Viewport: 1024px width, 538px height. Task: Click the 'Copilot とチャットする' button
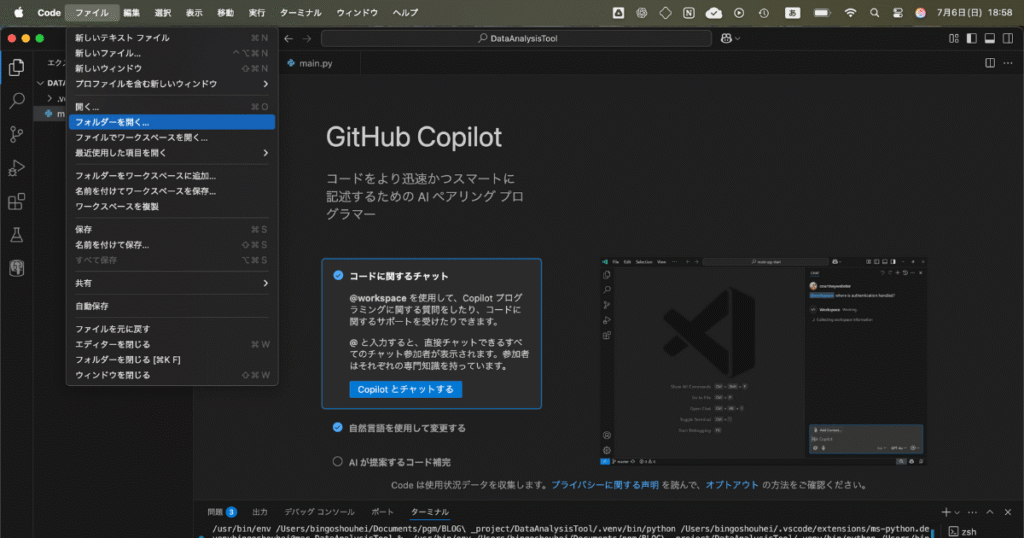(406, 389)
